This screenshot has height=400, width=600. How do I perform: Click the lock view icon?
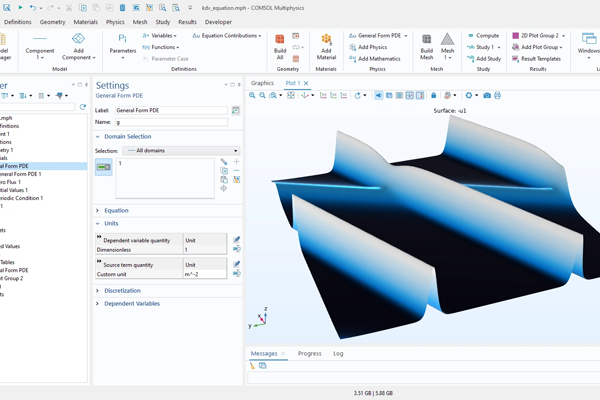[x=434, y=95]
